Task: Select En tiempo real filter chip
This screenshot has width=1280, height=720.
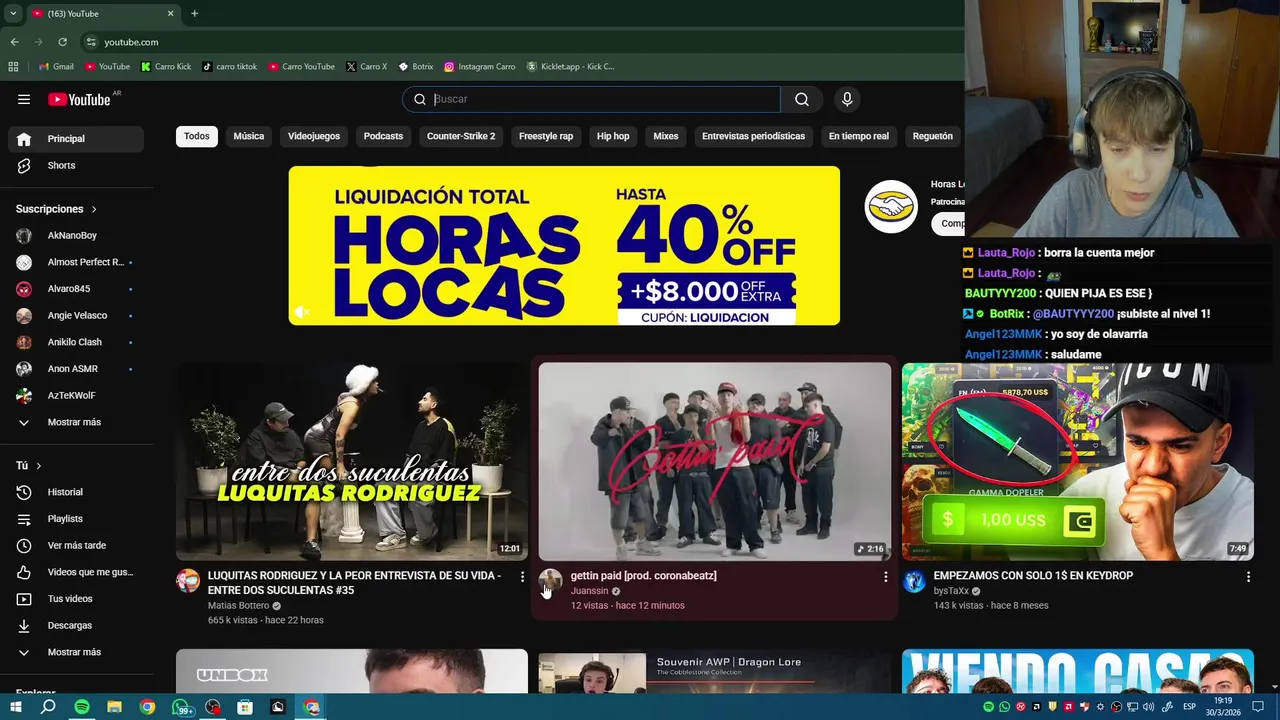Action: click(x=859, y=136)
